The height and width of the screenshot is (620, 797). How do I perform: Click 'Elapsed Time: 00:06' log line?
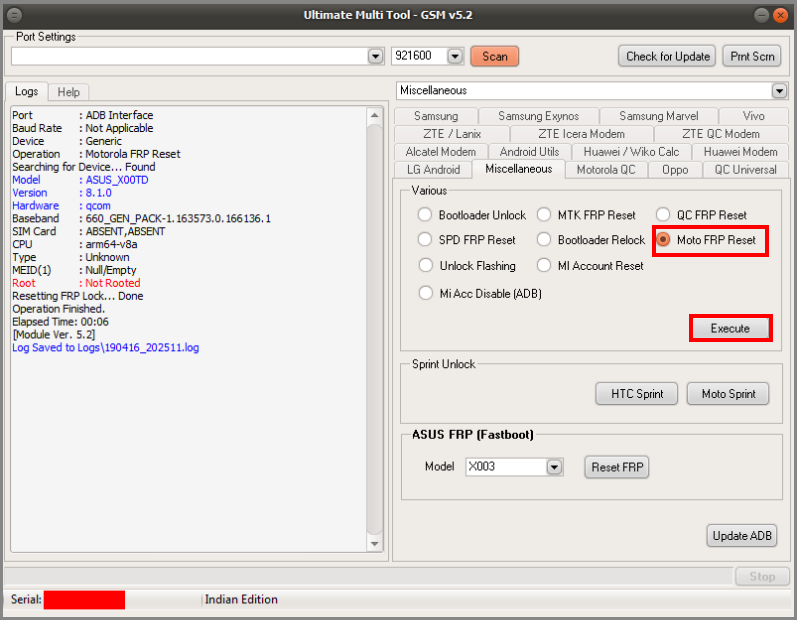tap(60, 322)
